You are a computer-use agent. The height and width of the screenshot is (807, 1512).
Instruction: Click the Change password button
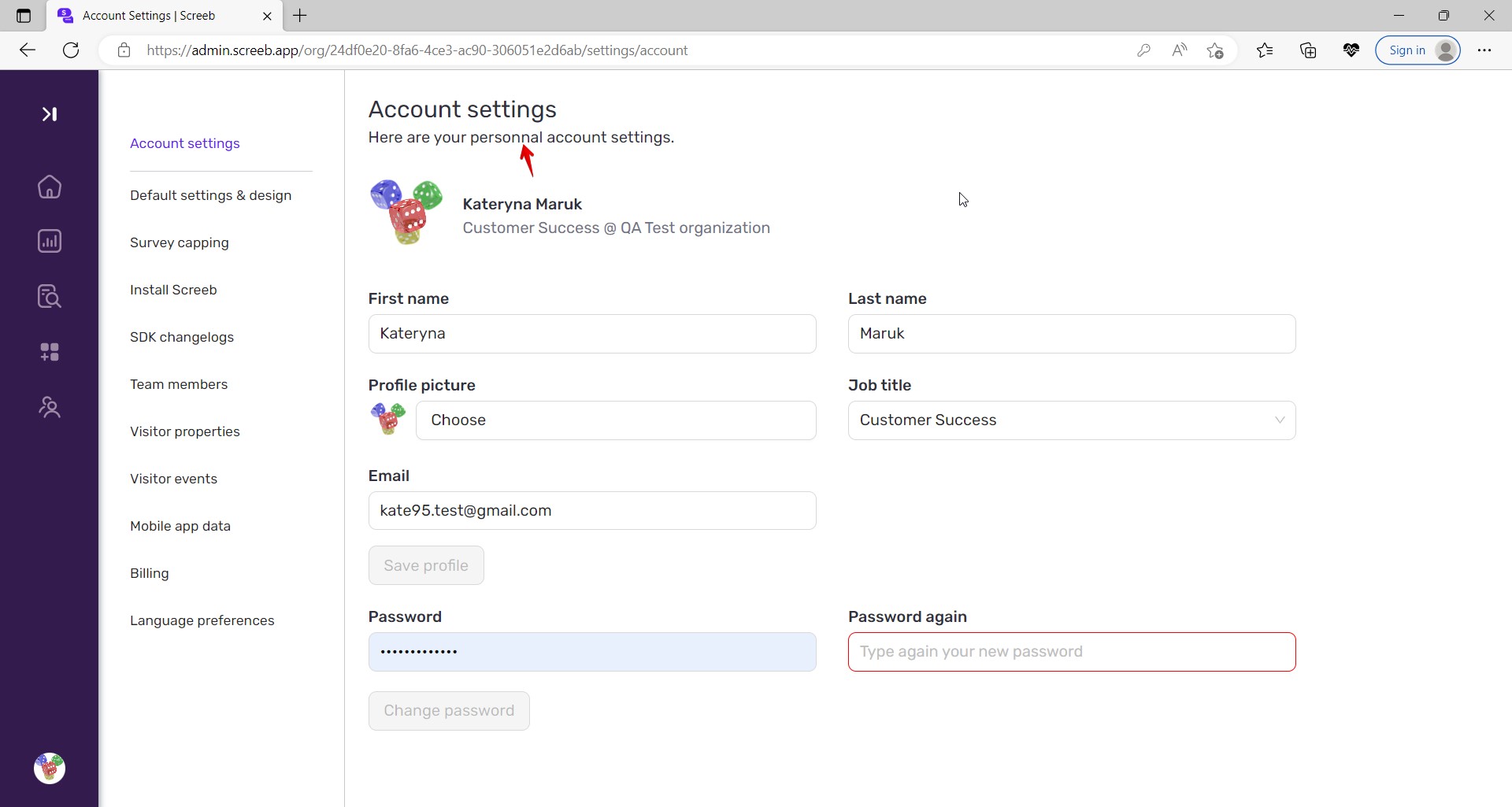tap(449, 711)
